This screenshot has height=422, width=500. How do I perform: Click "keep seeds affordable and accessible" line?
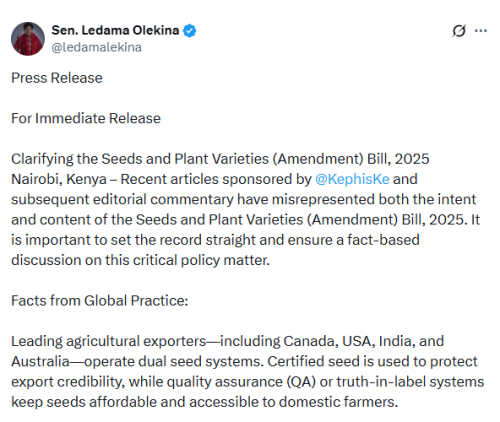click(135, 402)
